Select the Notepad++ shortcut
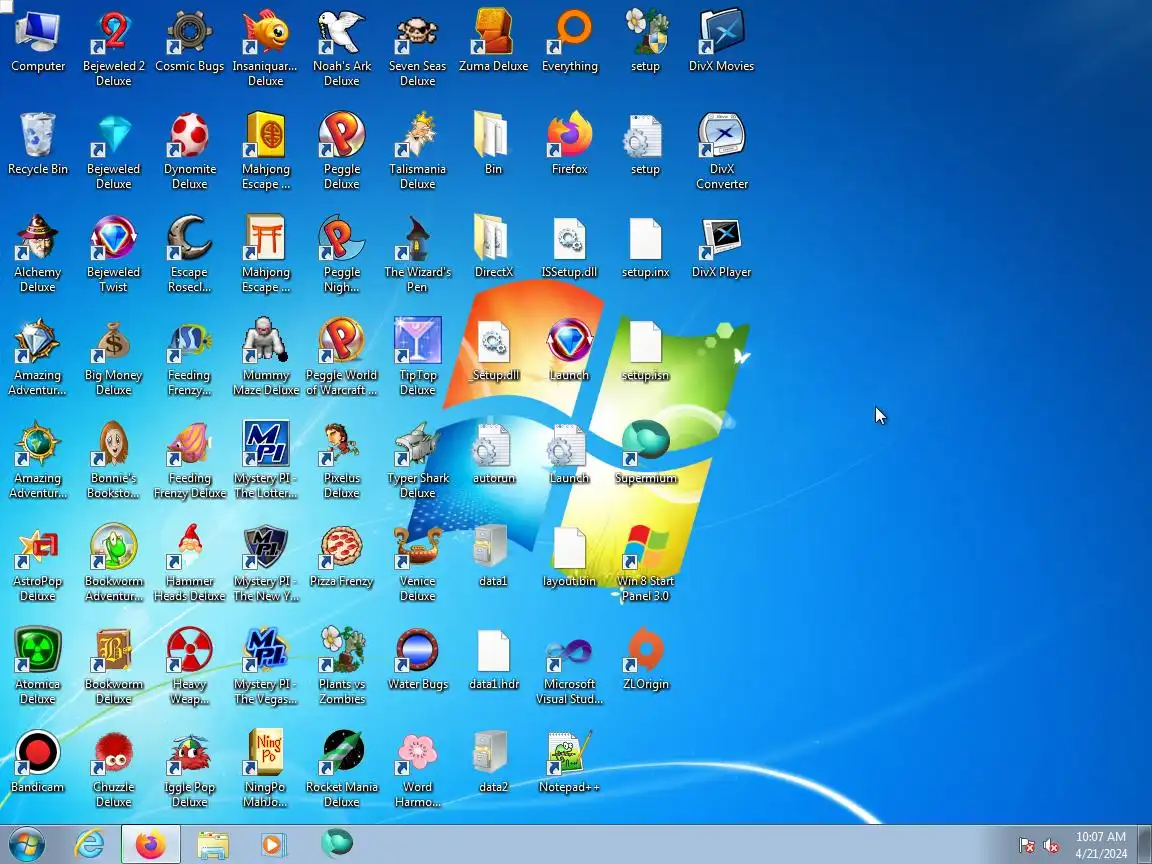 tap(569, 753)
